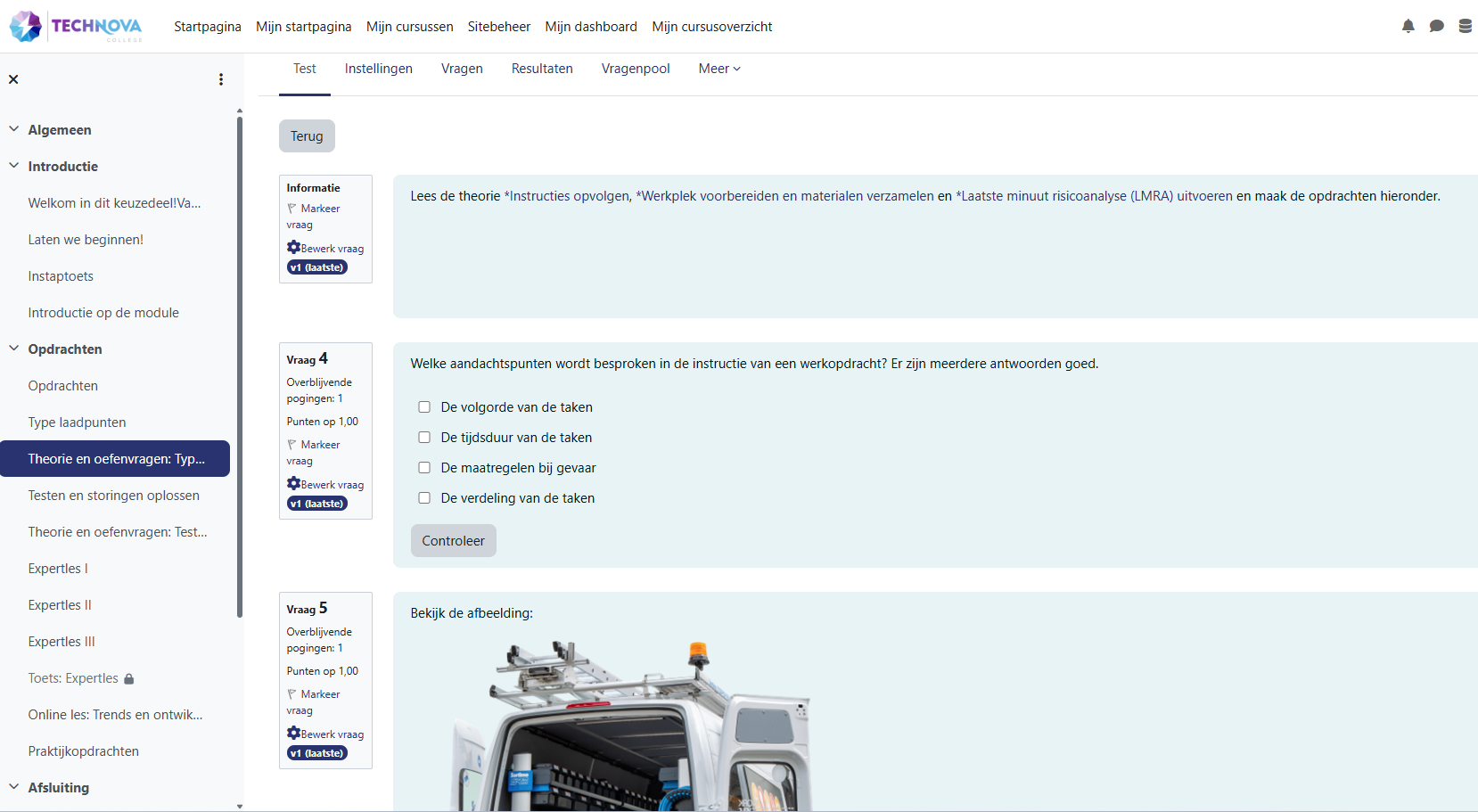The image size is (1478, 812).
Task: Click the gear icon to edit Vraag 4
Action: (293, 483)
